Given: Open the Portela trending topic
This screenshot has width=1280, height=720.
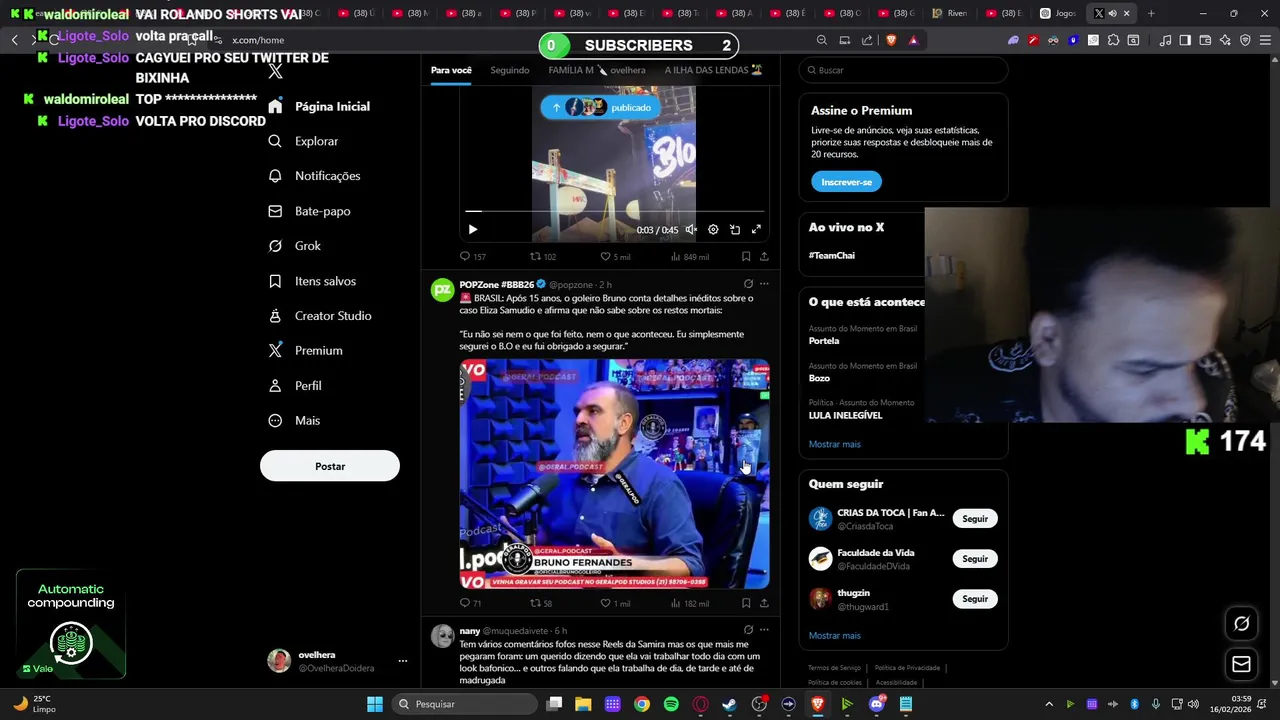Looking at the screenshot, I should (x=824, y=341).
